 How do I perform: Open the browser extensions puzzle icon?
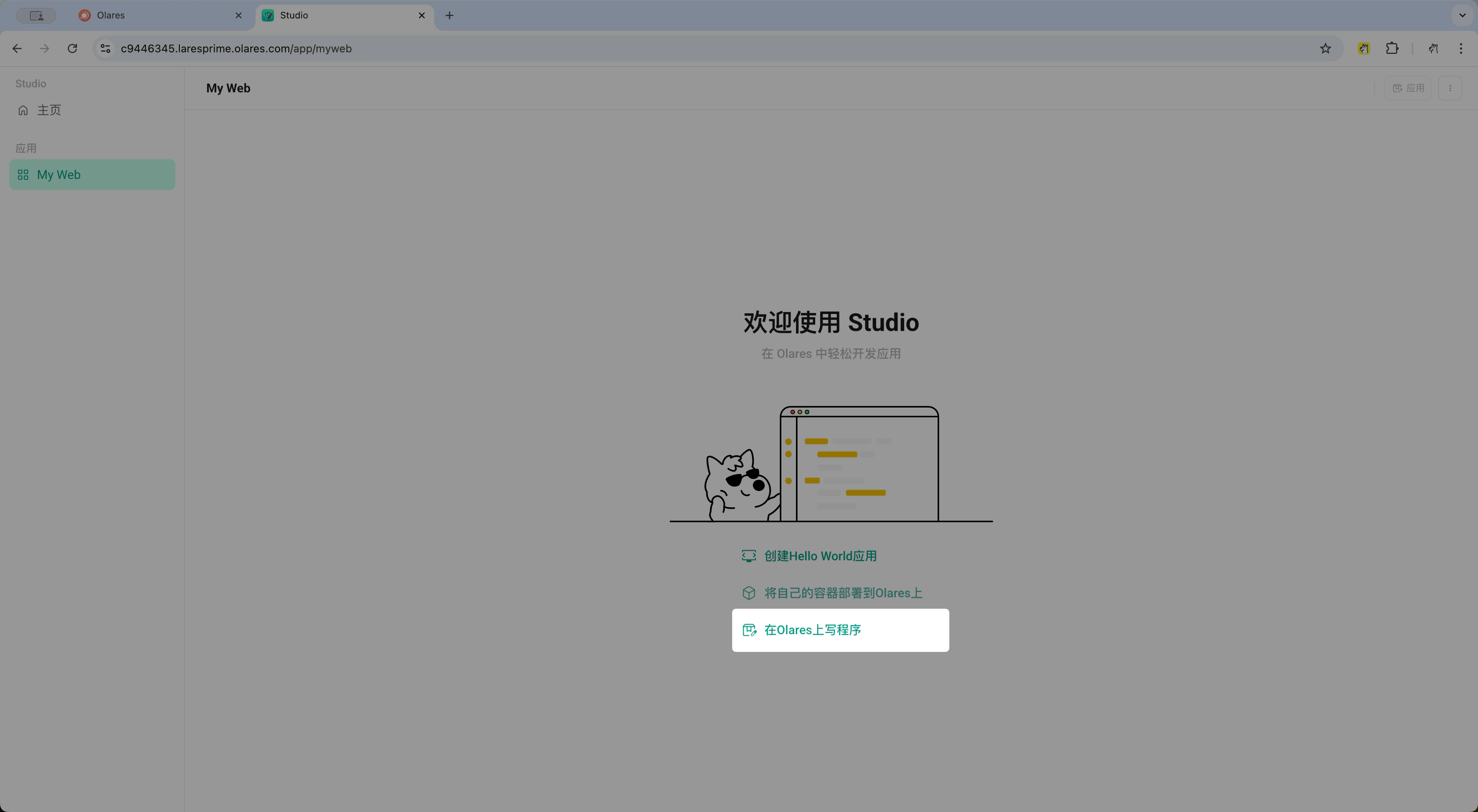pyautogui.click(x=1392, y=48)
